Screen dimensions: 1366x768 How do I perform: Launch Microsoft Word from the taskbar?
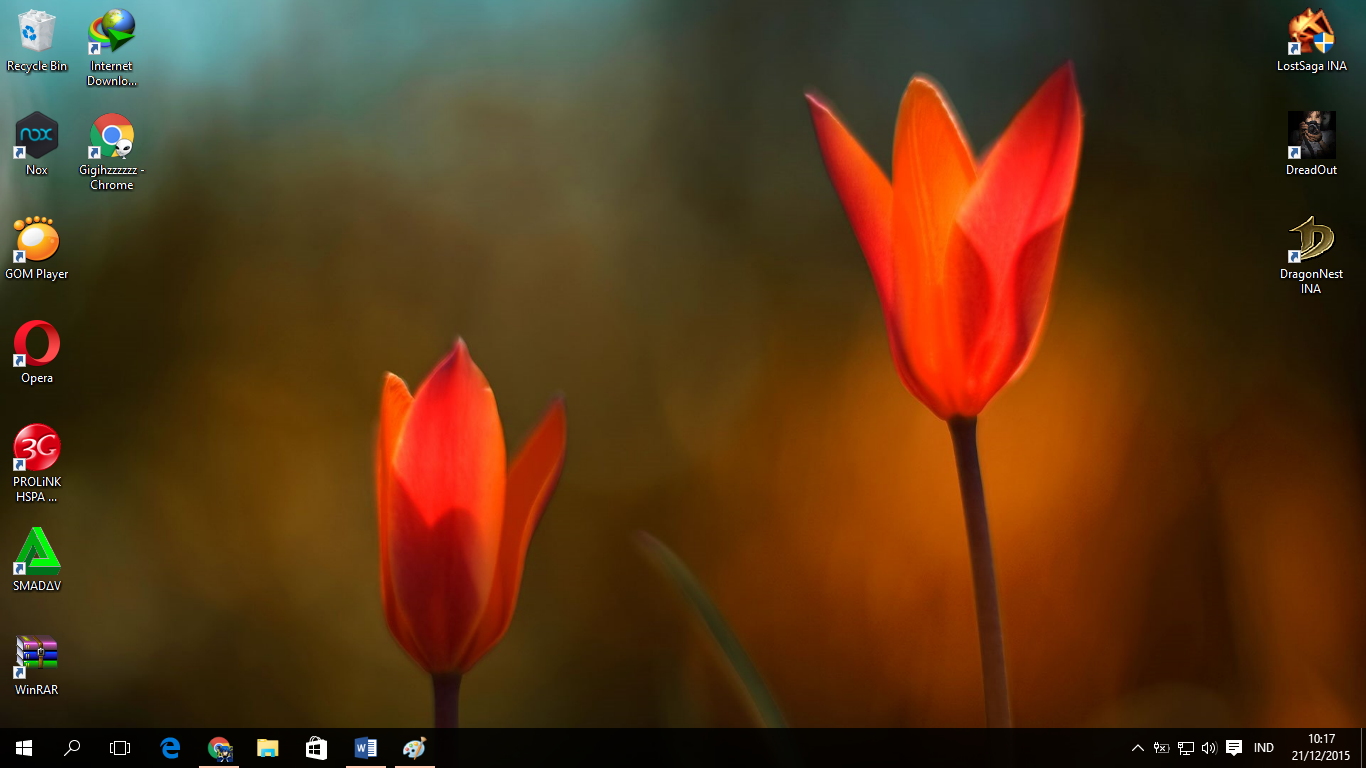pyautogui.click(x=365, y=747)
